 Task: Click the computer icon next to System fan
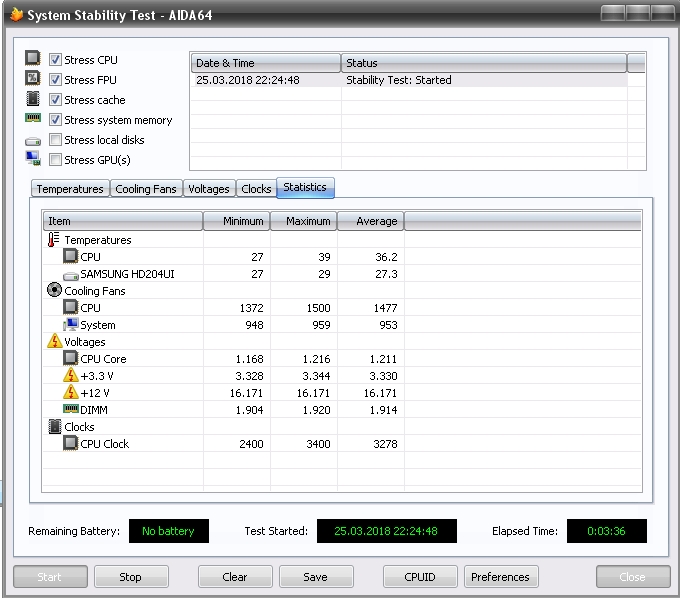(x=71, y=324)
